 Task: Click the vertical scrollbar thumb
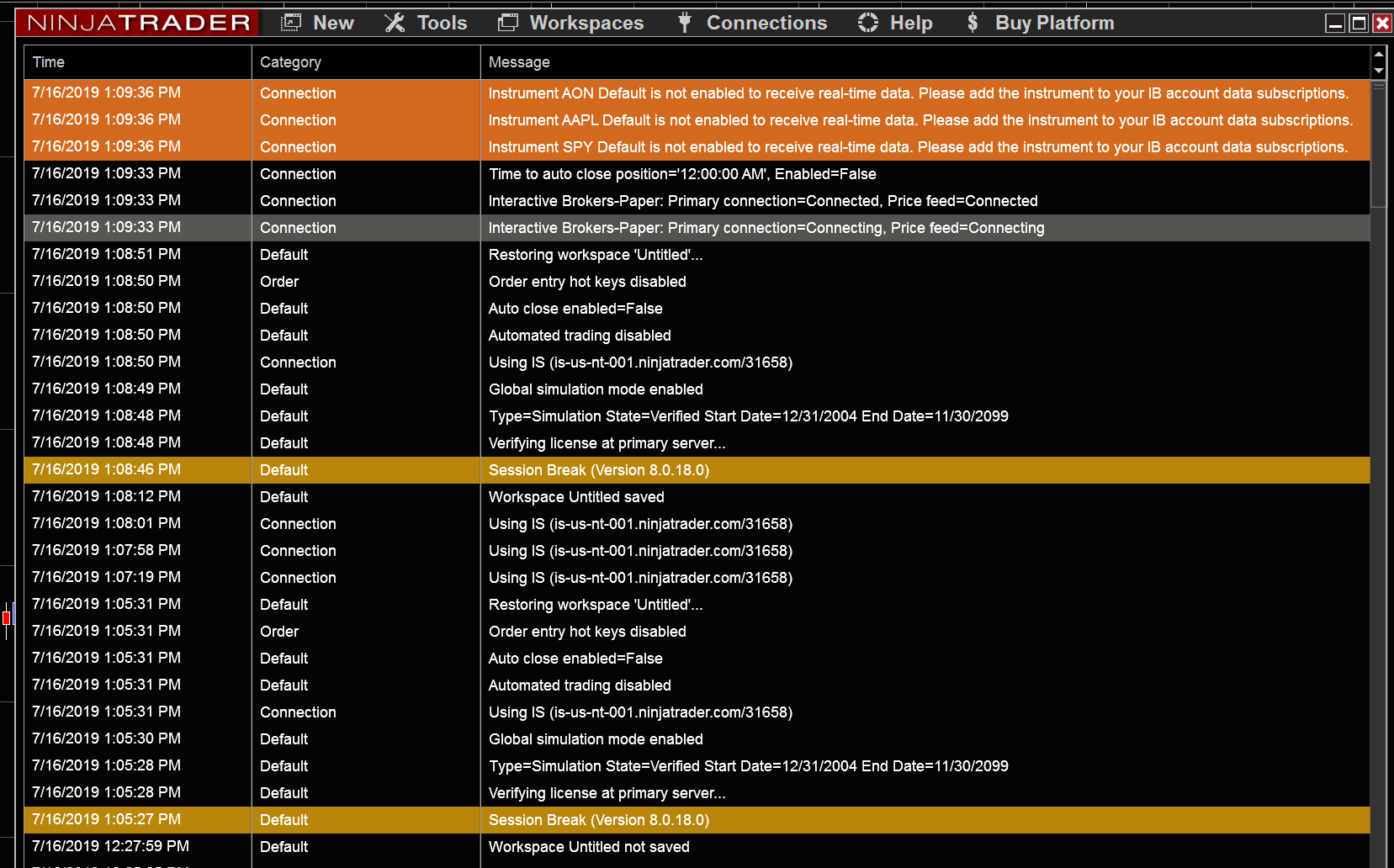click(x=1379, y=143)
